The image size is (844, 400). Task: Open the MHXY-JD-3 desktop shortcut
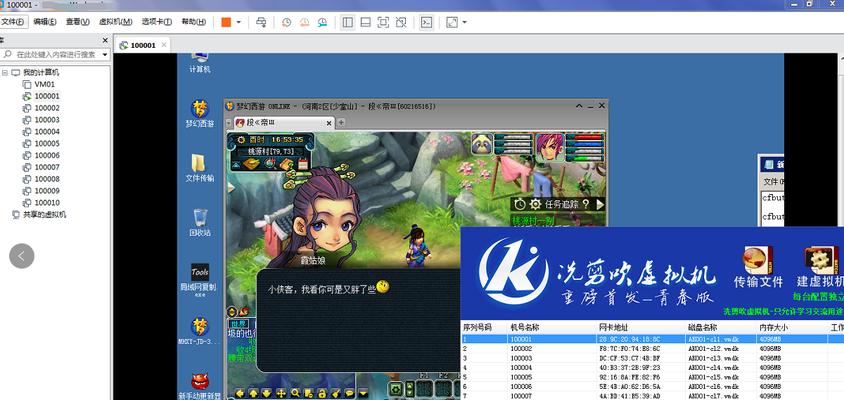(199, 332)
